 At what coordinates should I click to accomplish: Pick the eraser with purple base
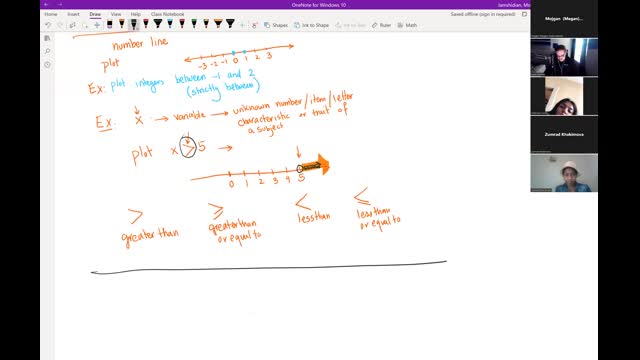(109, 24)
